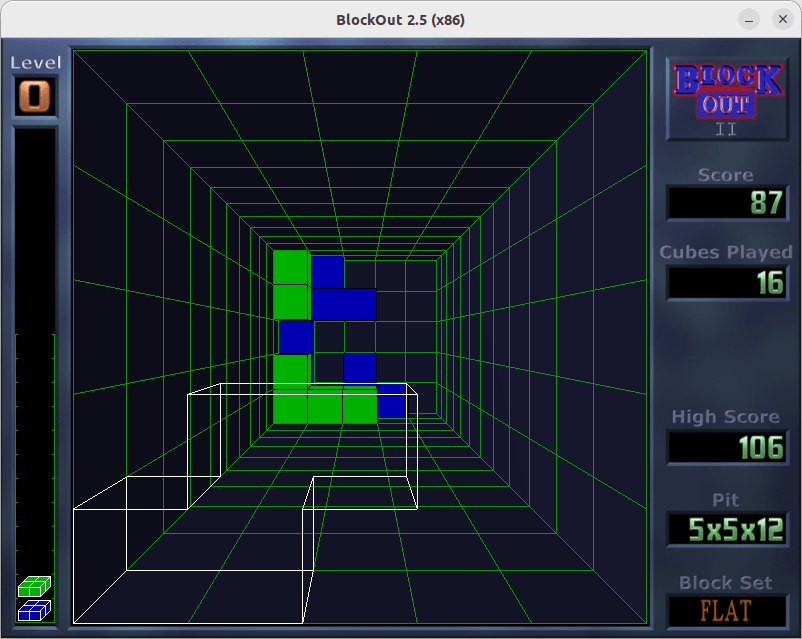The height and width of the screenshot is (639, 802).
Task: Click the BlockOut 2.5 (x86) window title
Action: coord(400,20)
